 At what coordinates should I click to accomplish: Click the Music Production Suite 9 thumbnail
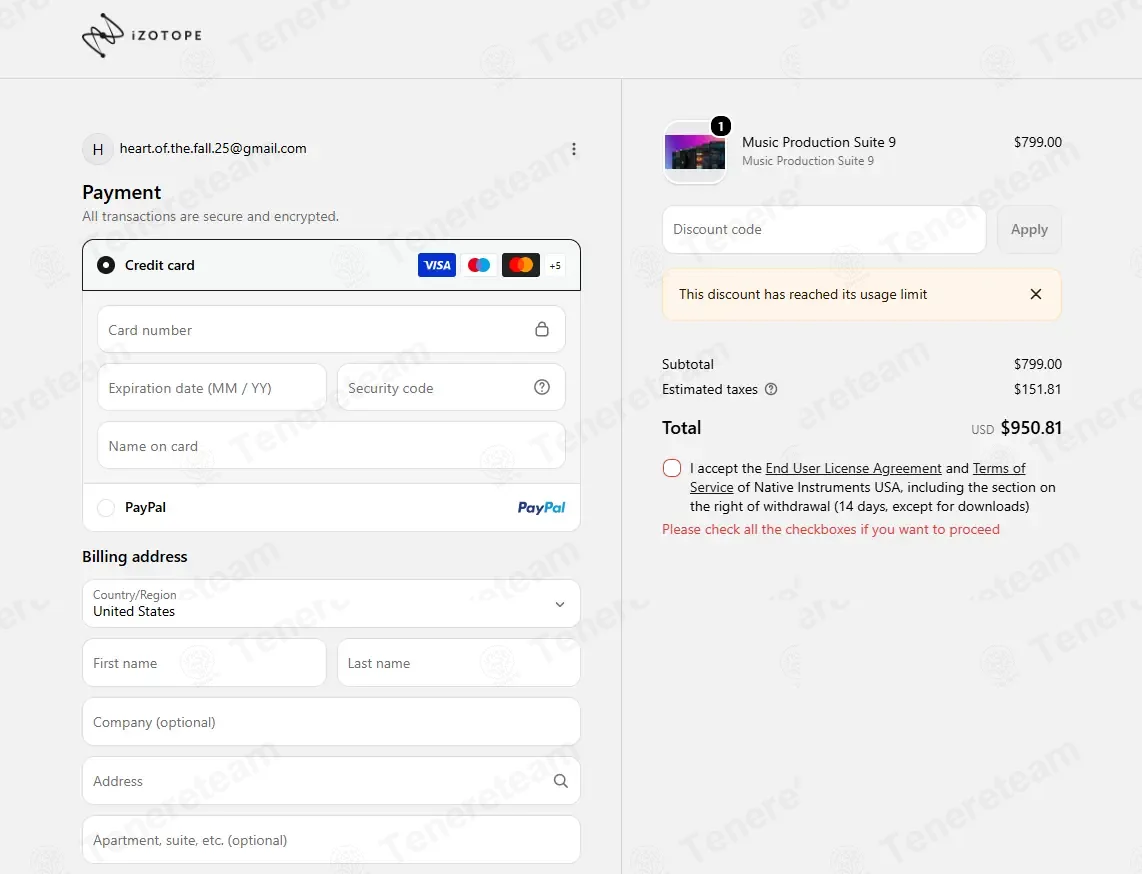point(695,153)
